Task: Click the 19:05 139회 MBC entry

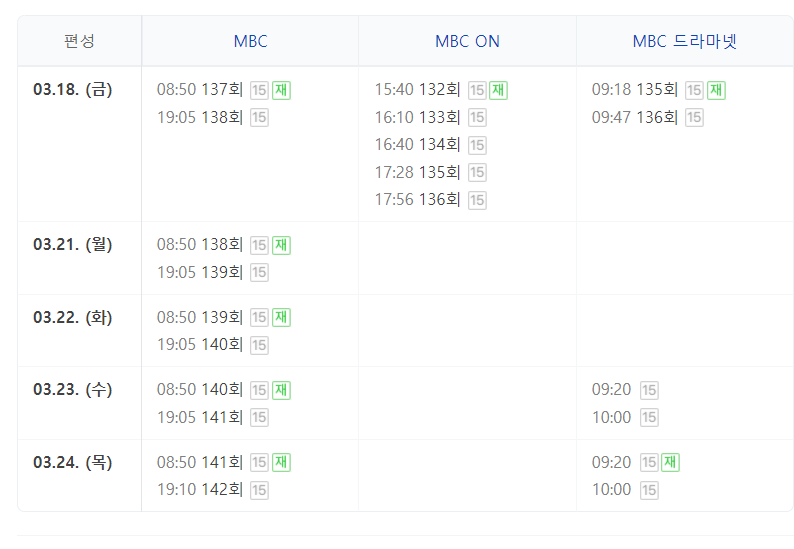Action: 200,272
